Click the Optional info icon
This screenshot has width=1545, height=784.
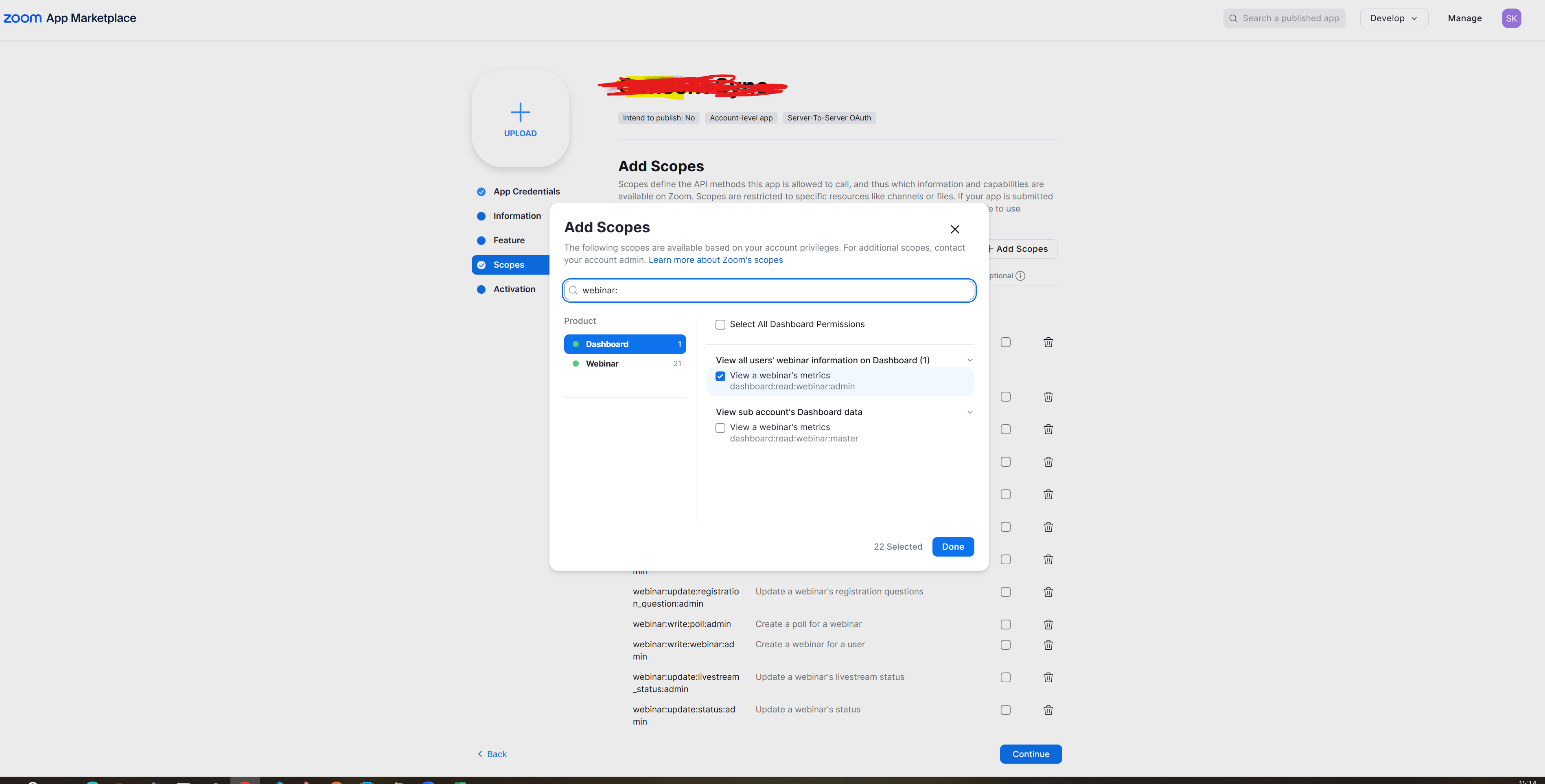click(1020, 276)
